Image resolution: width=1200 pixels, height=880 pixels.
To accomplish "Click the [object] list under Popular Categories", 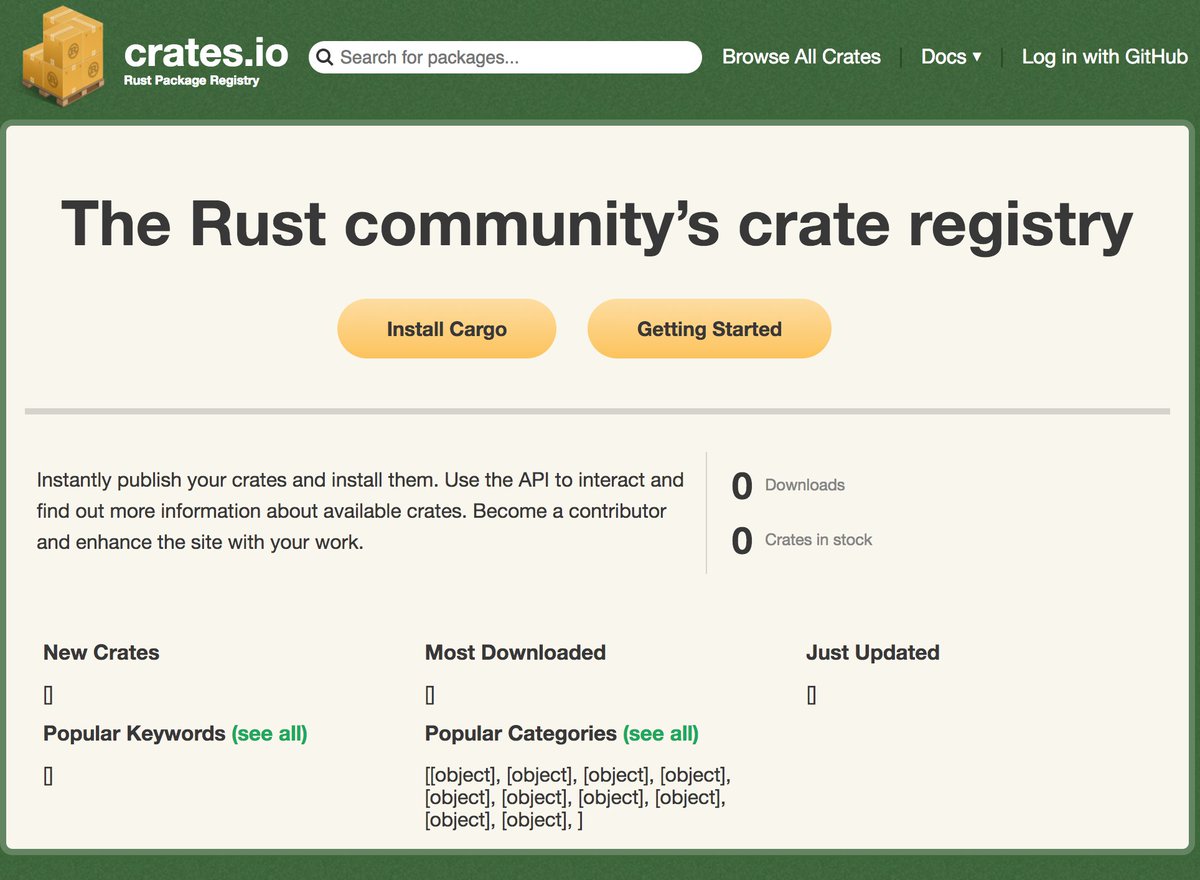I will click(578, 797).
